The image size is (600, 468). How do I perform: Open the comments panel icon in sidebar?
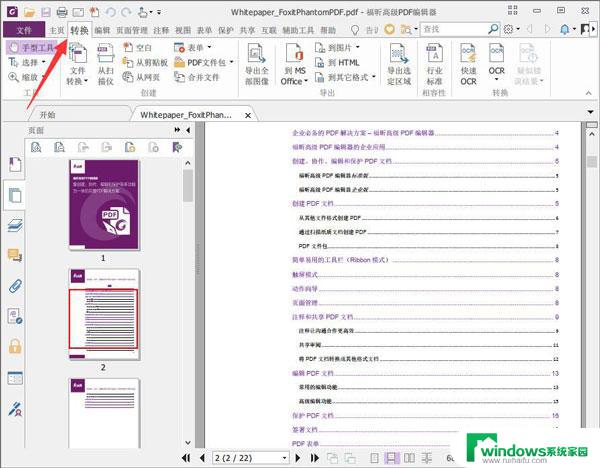[15, 255]
